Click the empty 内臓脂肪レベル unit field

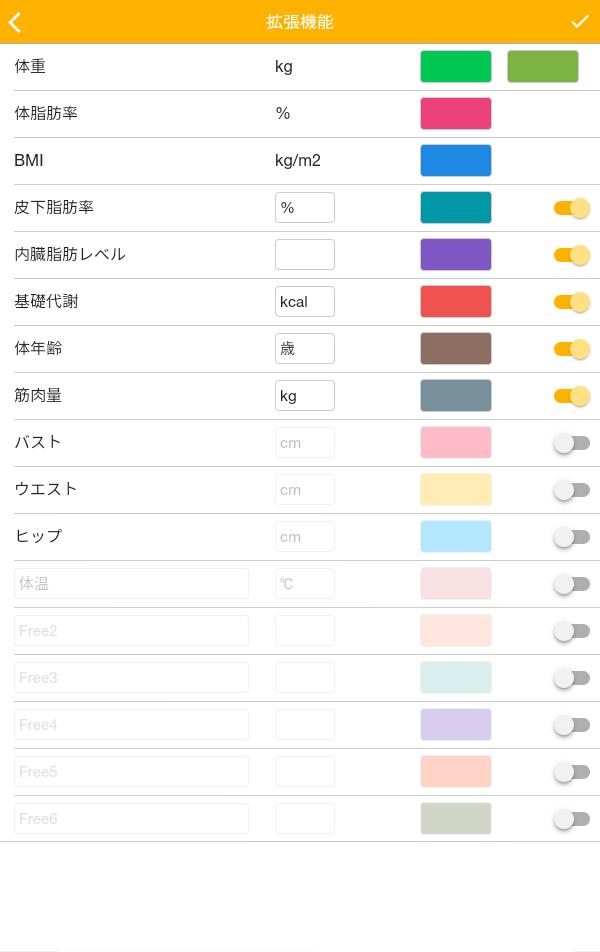(x=305, y=254)
